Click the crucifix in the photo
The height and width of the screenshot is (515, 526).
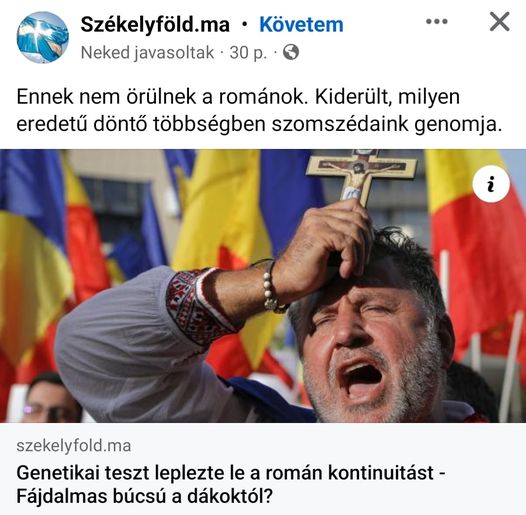(x=362, y=176)
